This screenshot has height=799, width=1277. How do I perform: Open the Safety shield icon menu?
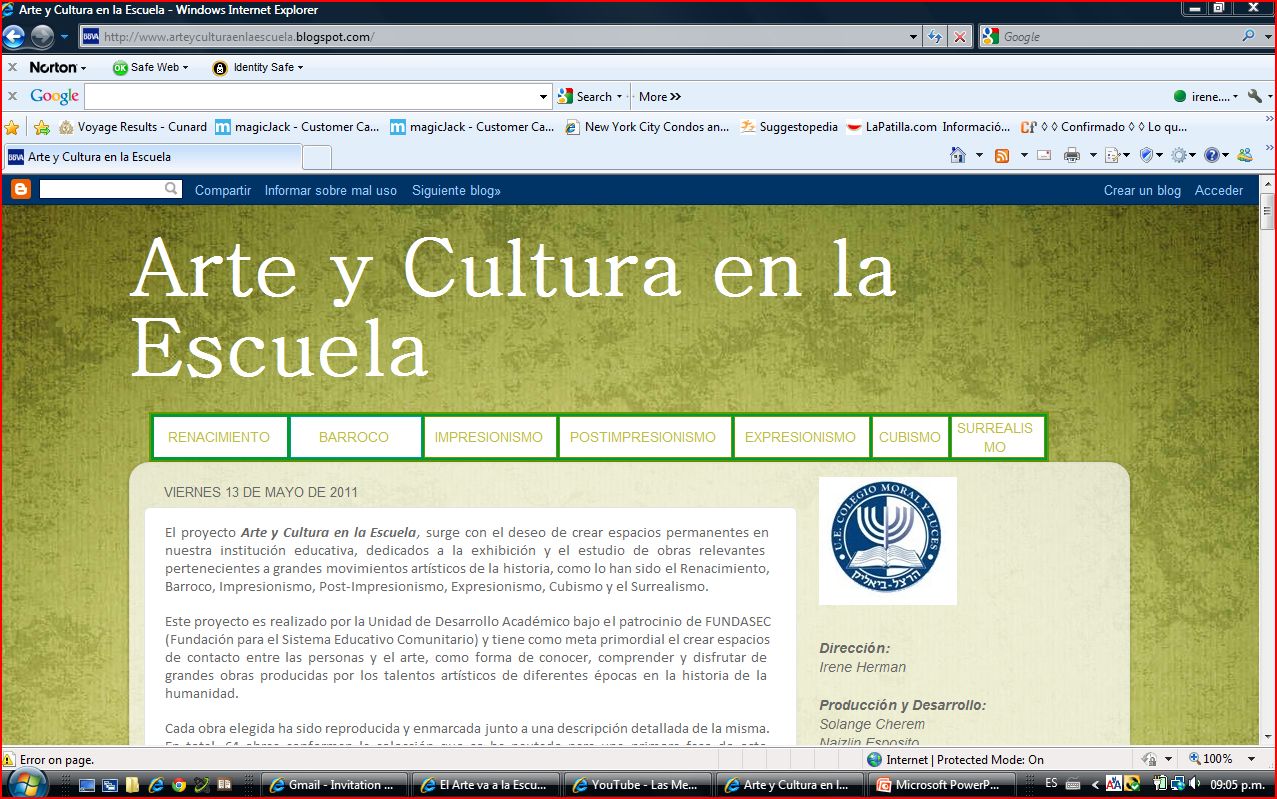click(1147, 155)
